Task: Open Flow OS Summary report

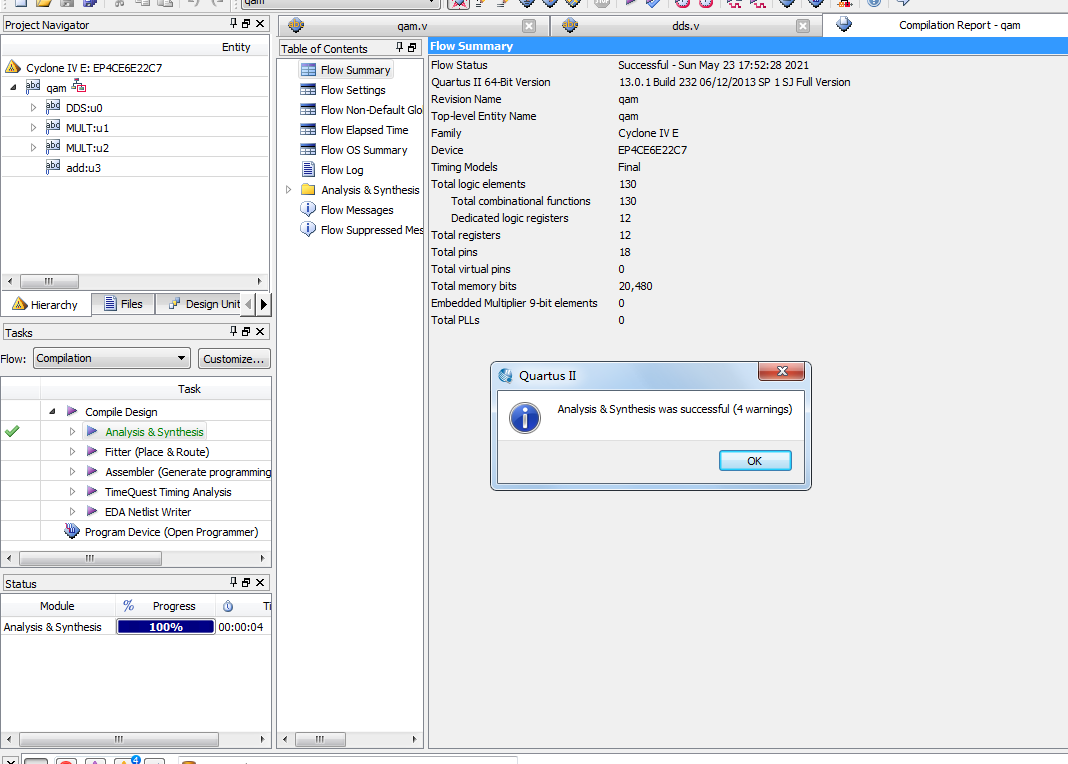Action: point(364,150)
